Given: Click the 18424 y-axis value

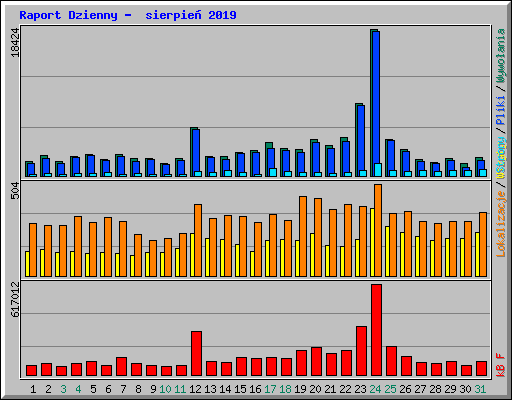Looking at the screenshot, I should (15, 43).
